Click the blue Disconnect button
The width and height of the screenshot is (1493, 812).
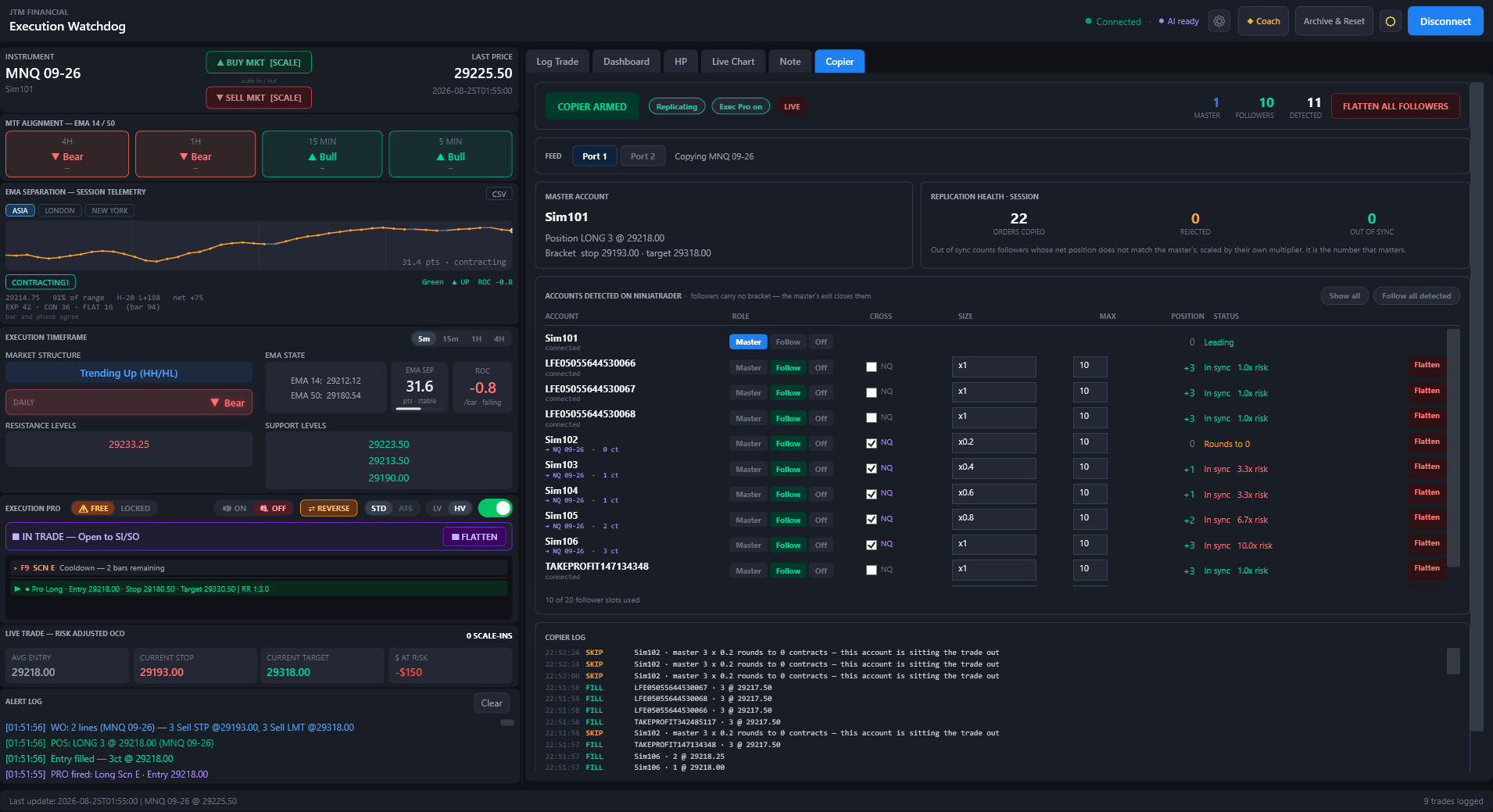[x=1445, y=21]
